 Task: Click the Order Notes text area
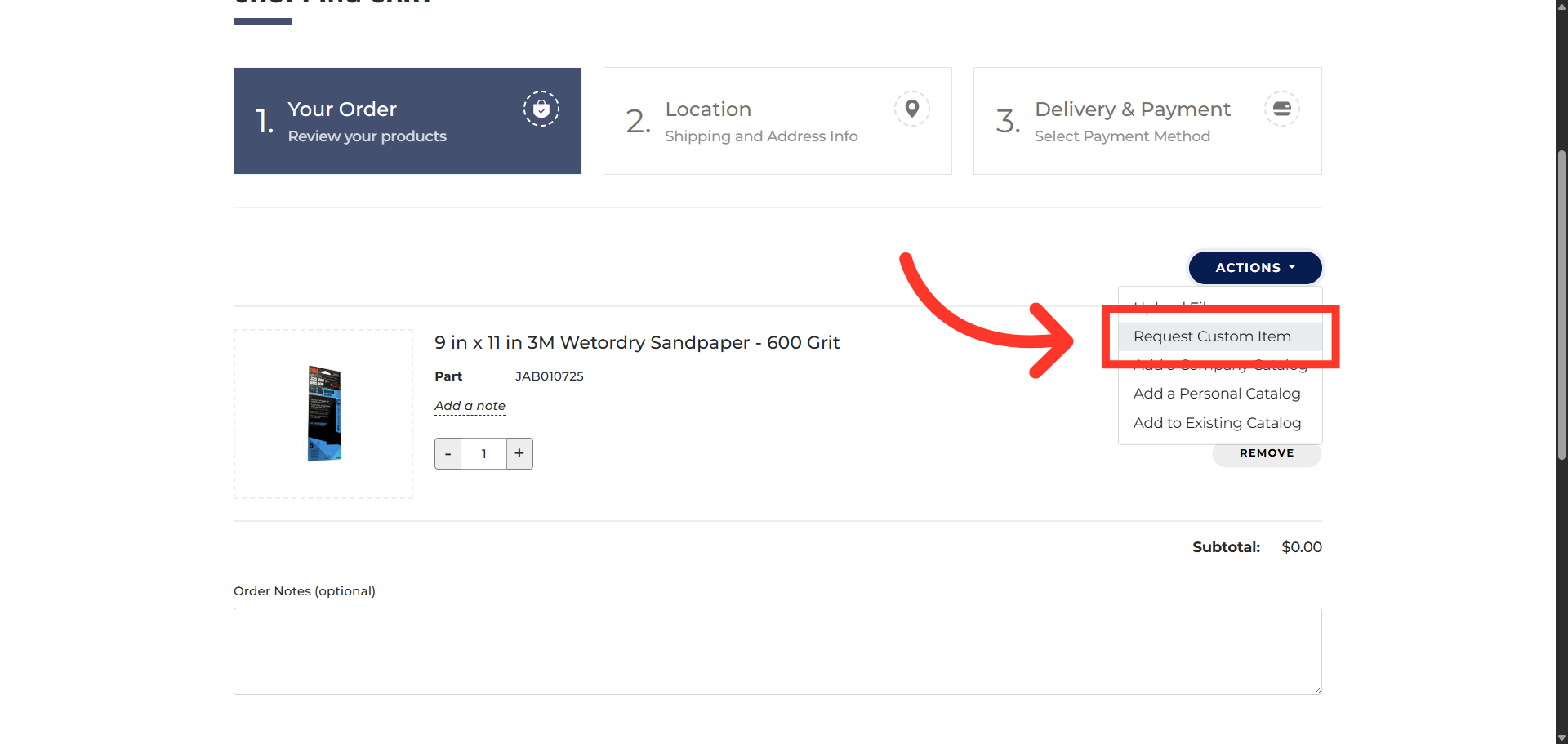[x=777, y=651]
